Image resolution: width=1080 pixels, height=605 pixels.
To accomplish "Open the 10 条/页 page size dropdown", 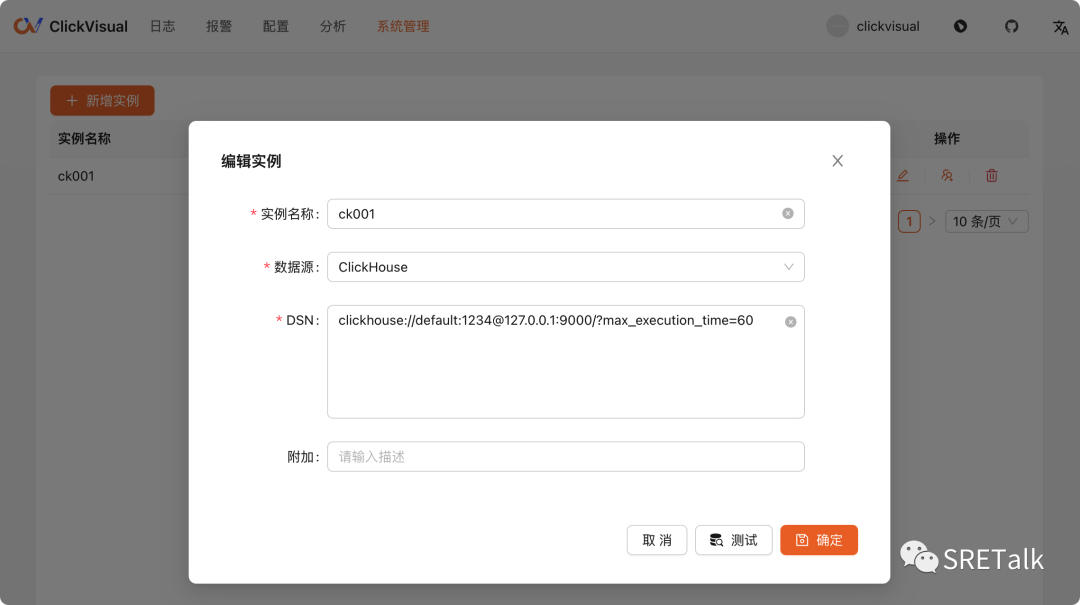I will 986,221.
